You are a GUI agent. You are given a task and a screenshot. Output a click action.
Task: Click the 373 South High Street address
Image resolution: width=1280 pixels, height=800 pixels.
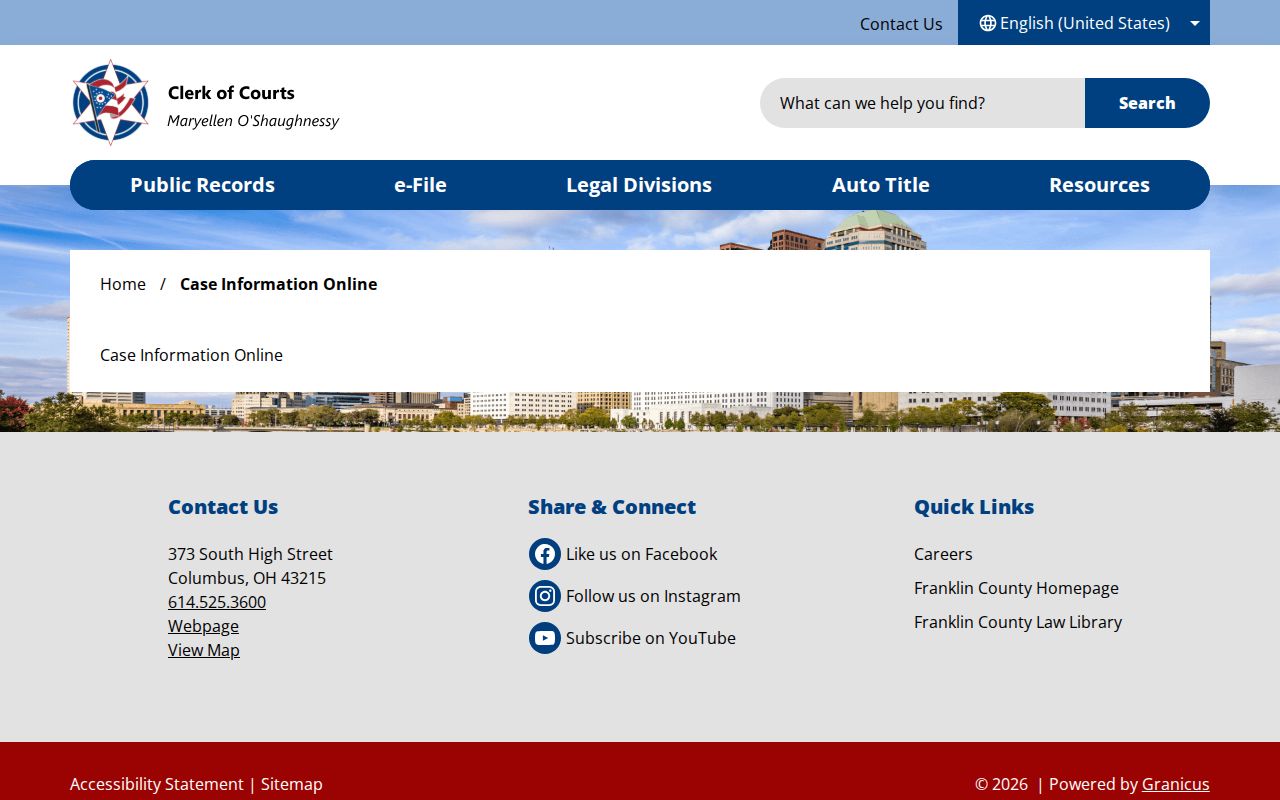tap(250, 554)
